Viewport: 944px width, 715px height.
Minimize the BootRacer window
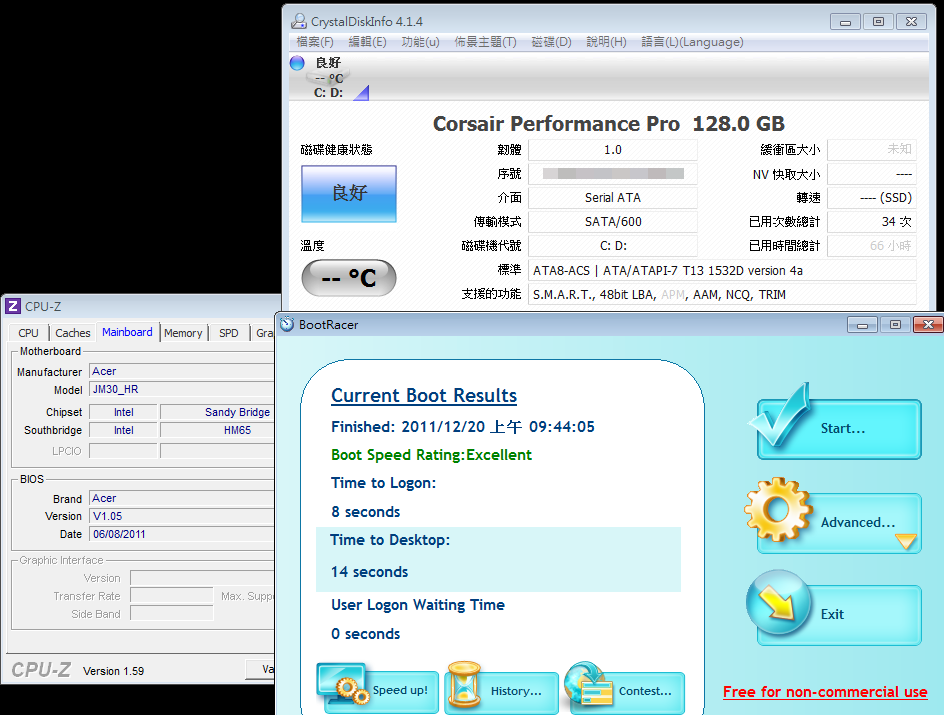click(862, 325)
